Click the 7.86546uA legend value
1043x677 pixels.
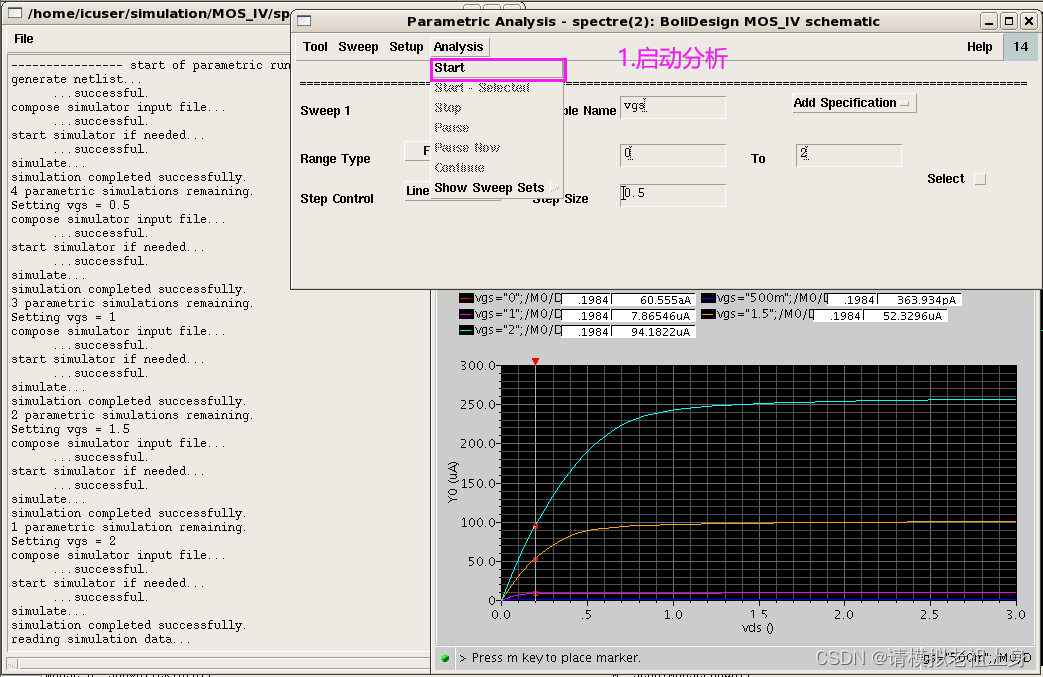pos(653,316)
